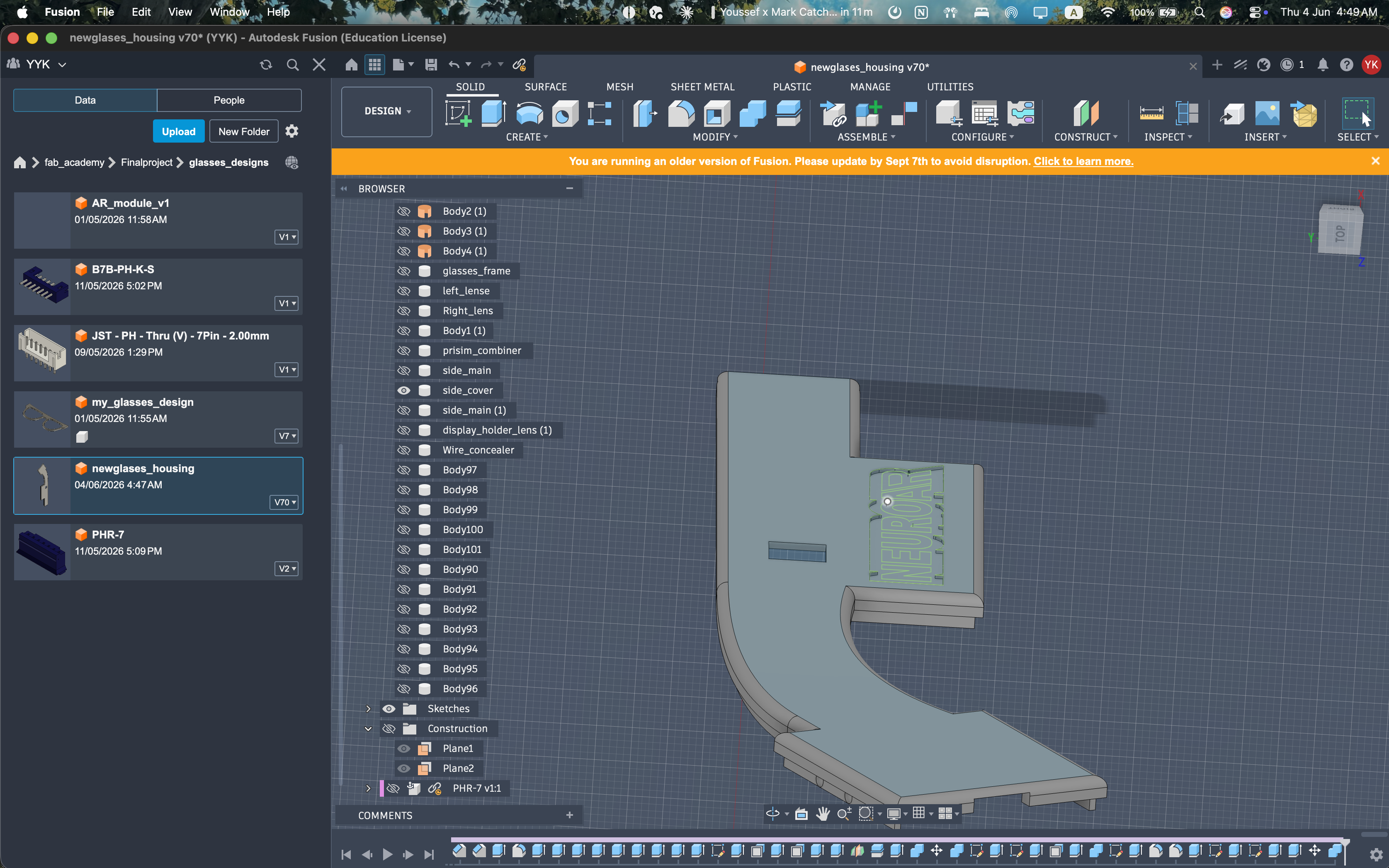Click the New Folder button
The width and height of the screenshot is (1389, 868).
(243, 131)
